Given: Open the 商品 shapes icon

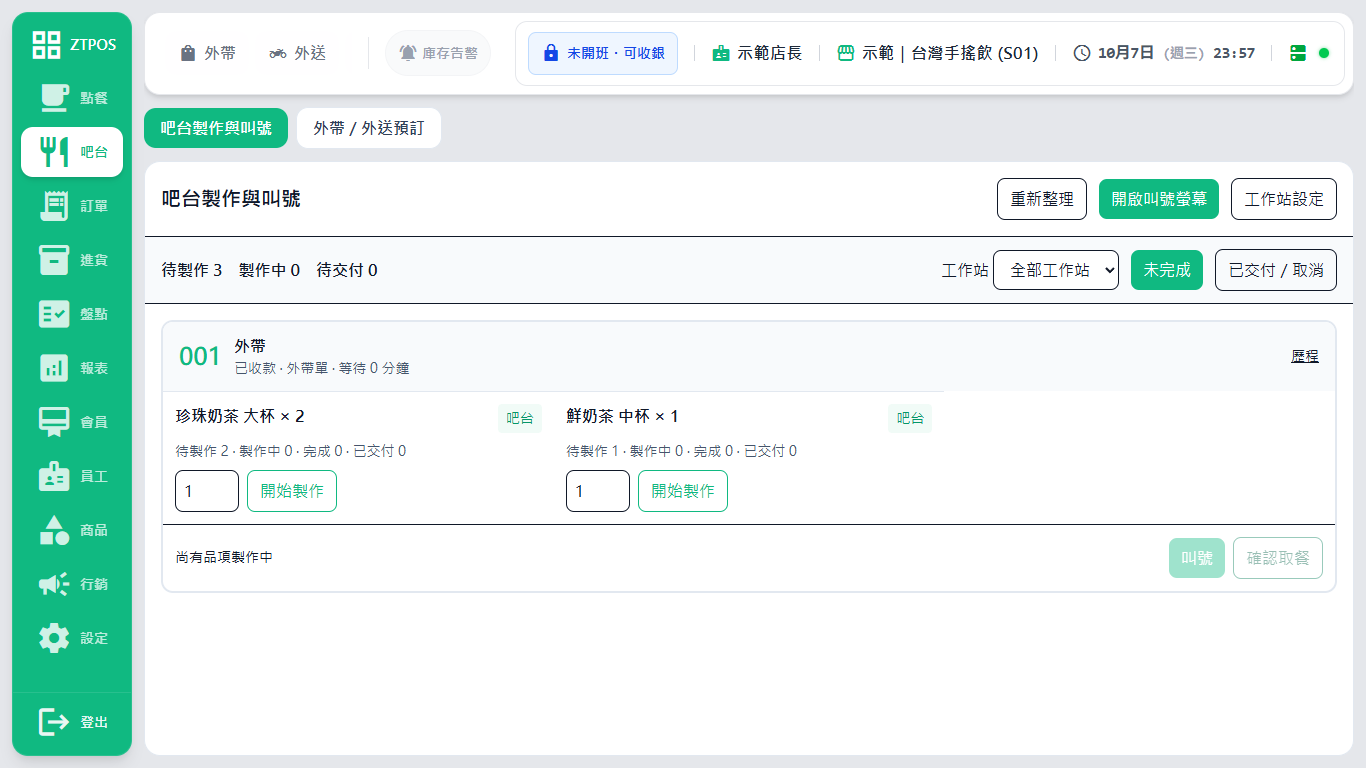Looking at the screenshot, I should [x=54, y=530].
